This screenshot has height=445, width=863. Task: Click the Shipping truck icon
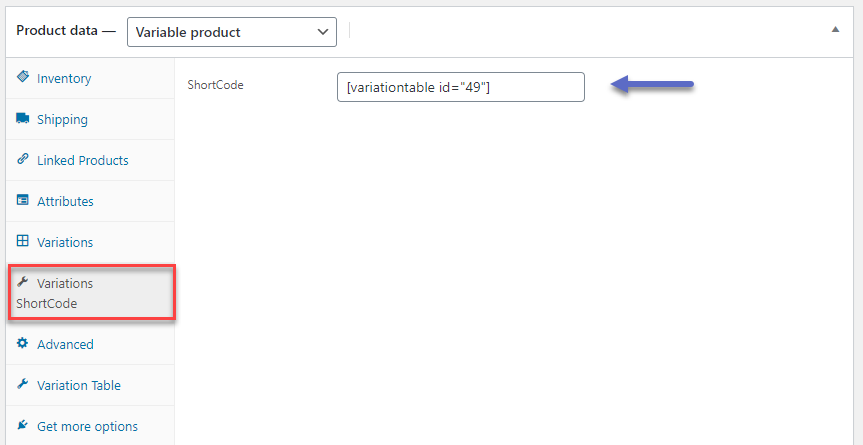(x=23, y=118)
